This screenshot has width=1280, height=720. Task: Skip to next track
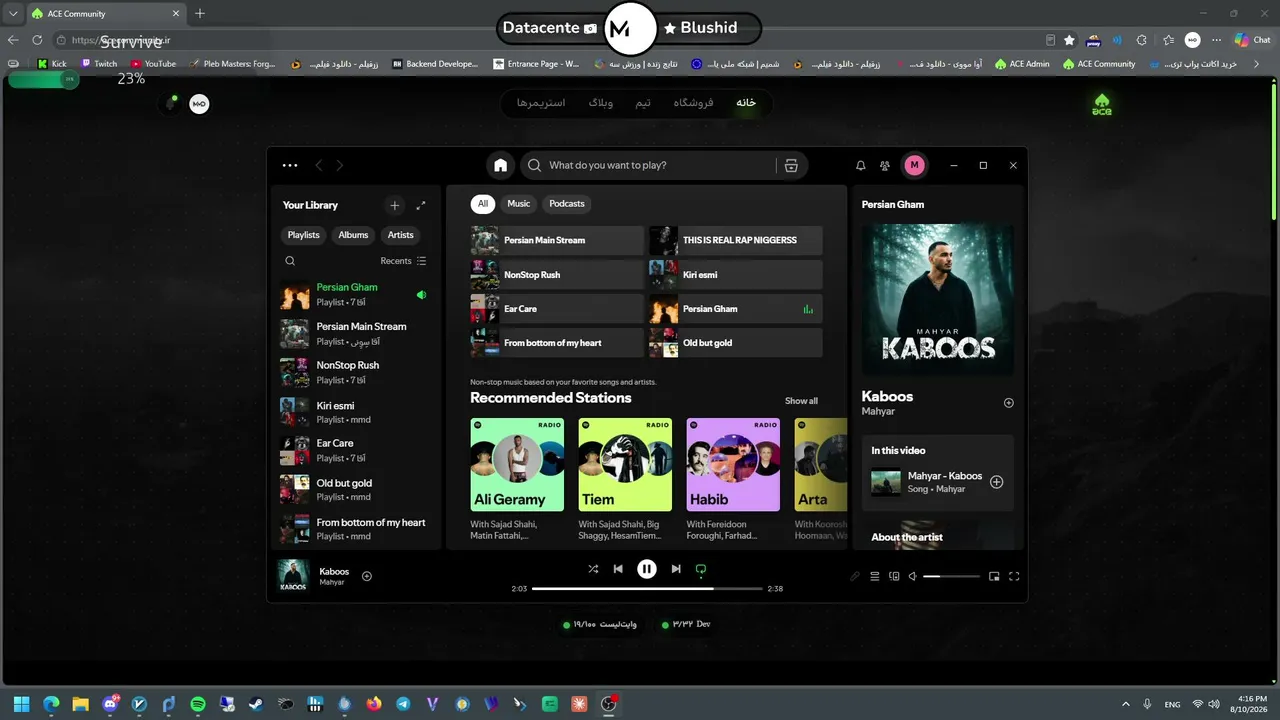coord(676,569)
